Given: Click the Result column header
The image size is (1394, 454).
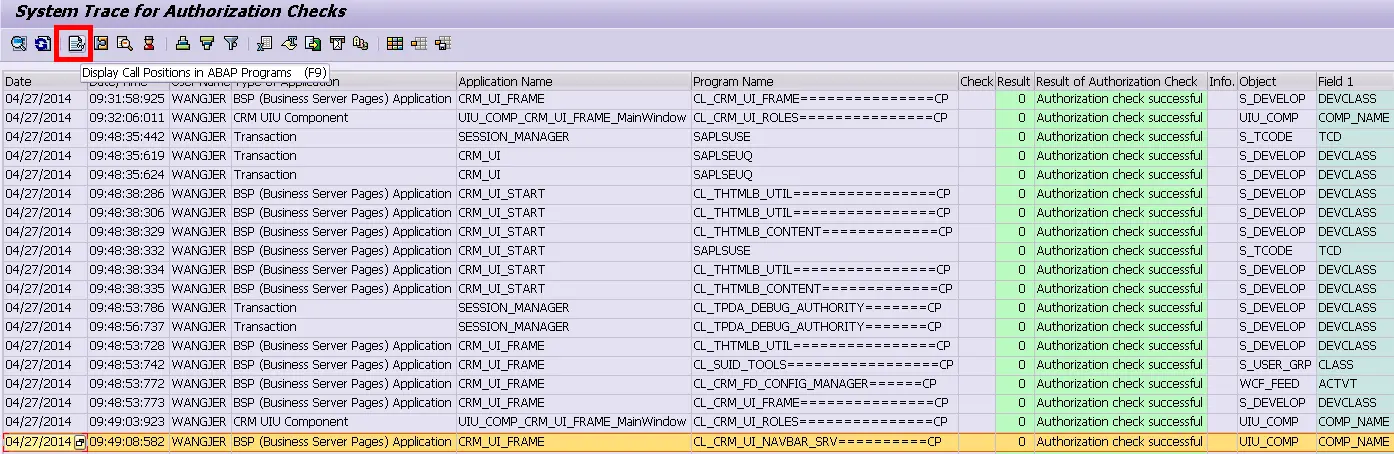Looking at the screenshot, I should pyautogui.click(x=1013, y=81).
